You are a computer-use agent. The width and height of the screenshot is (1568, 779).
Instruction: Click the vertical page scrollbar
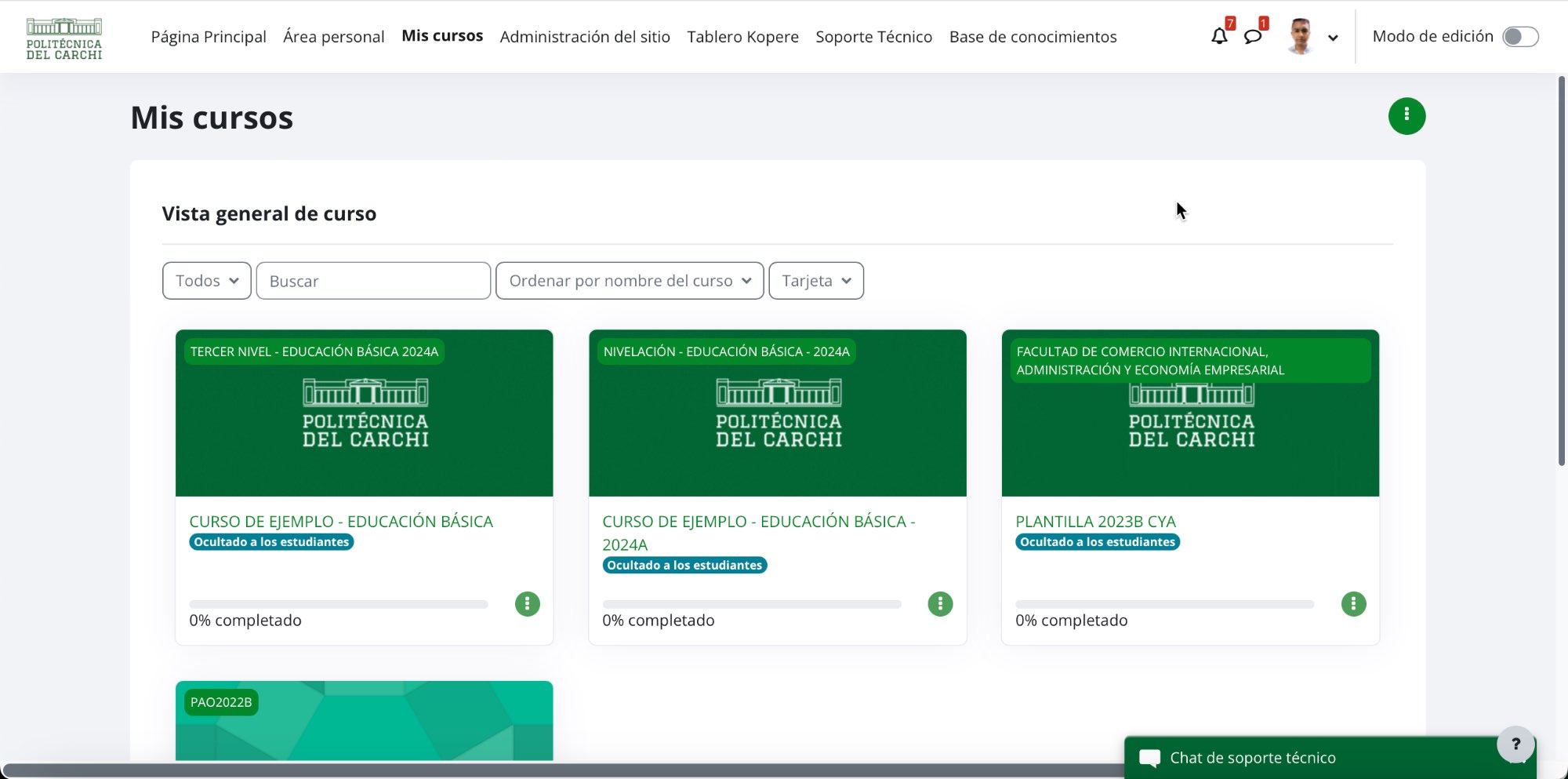(x=1562, y=271)
